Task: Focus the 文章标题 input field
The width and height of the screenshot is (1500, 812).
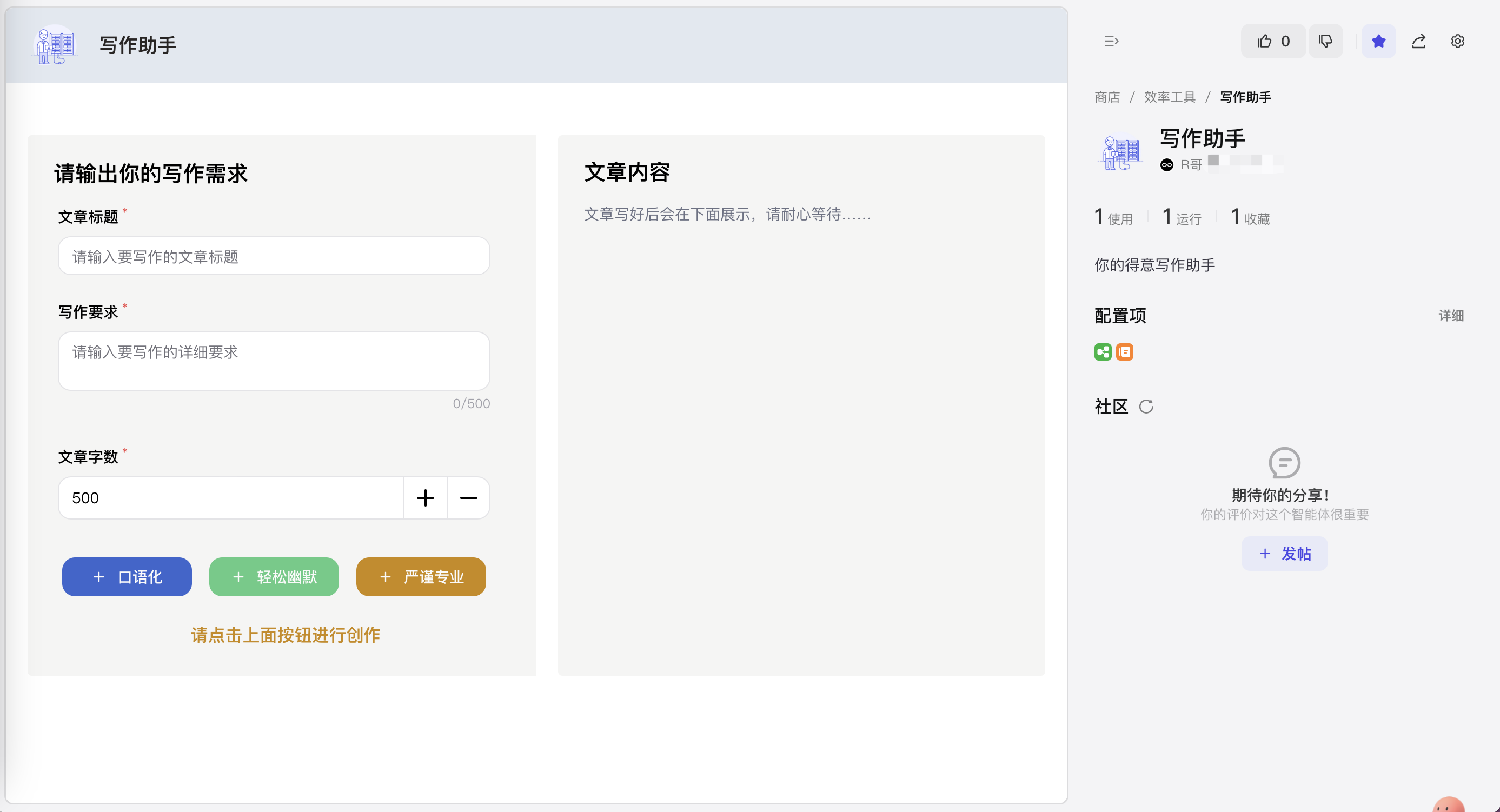Action: click(274, 256)
